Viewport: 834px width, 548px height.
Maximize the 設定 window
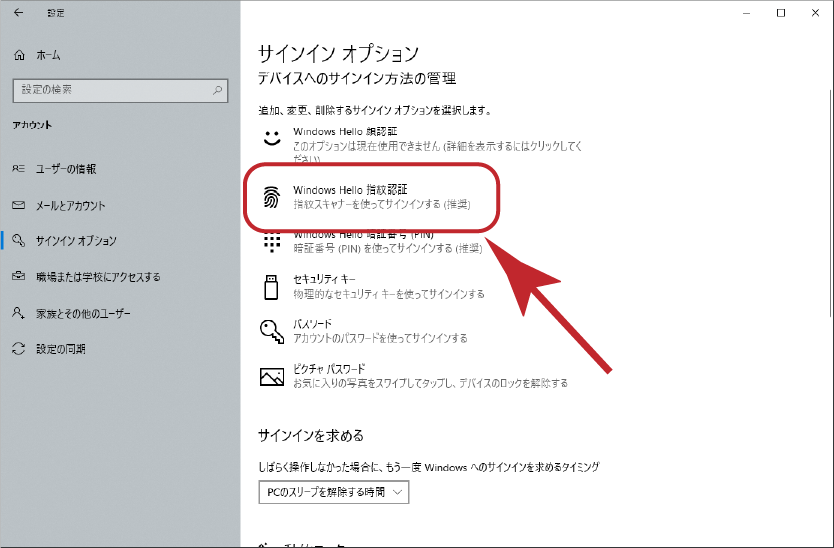point(781,13)
